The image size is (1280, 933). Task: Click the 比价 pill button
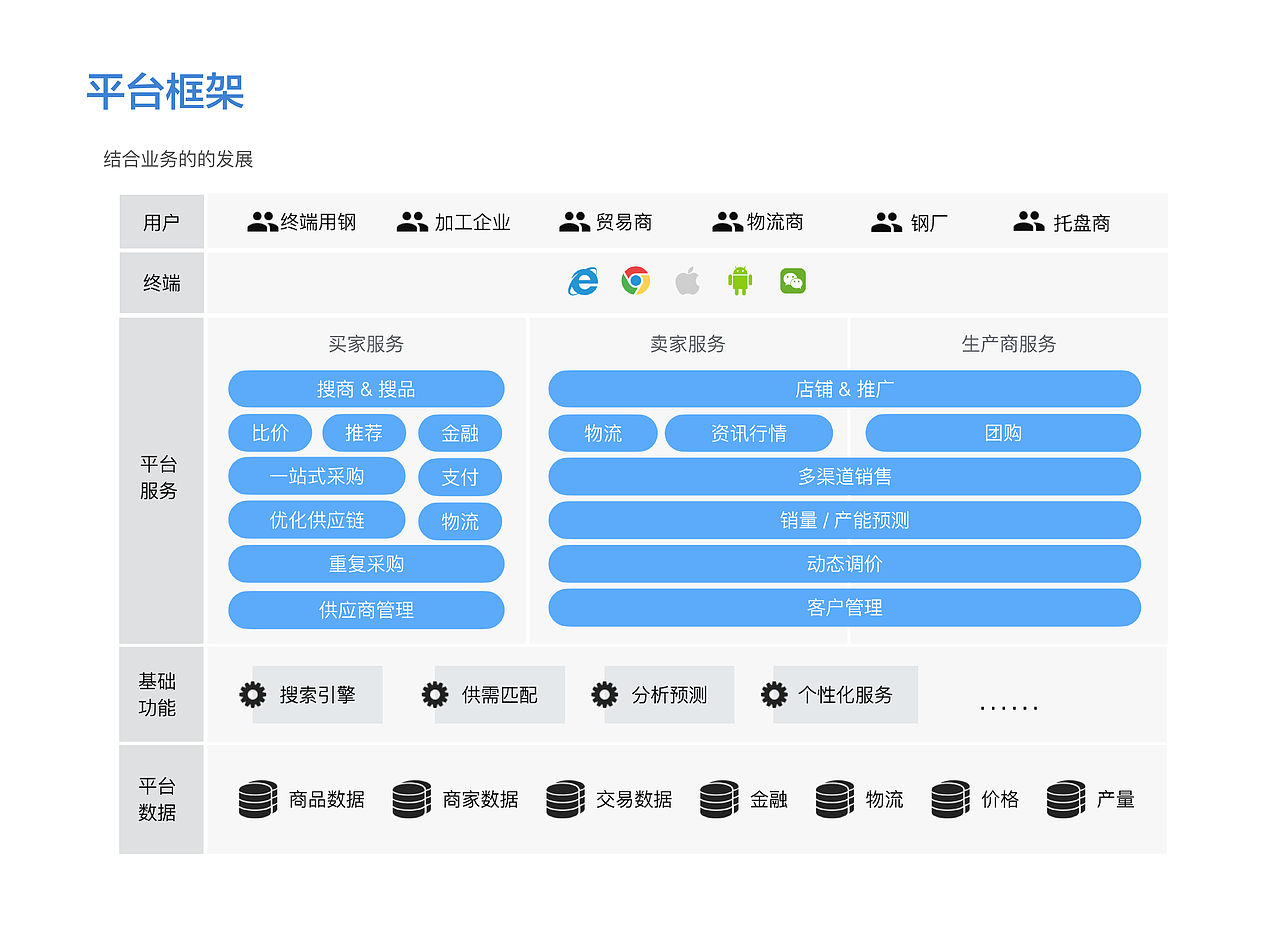(x=270, y=433)
